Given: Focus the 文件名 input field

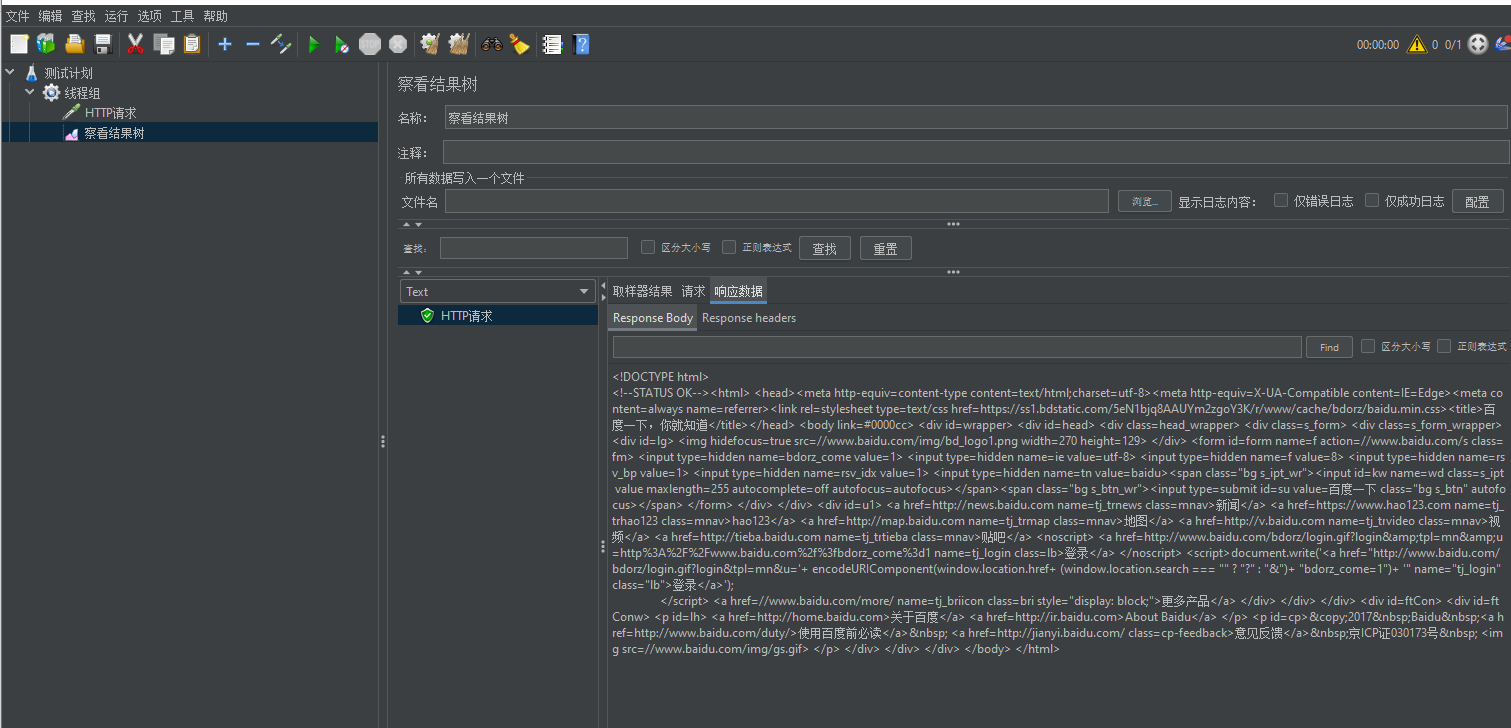Looking at the screenshot, I should (x=778, y=201).
